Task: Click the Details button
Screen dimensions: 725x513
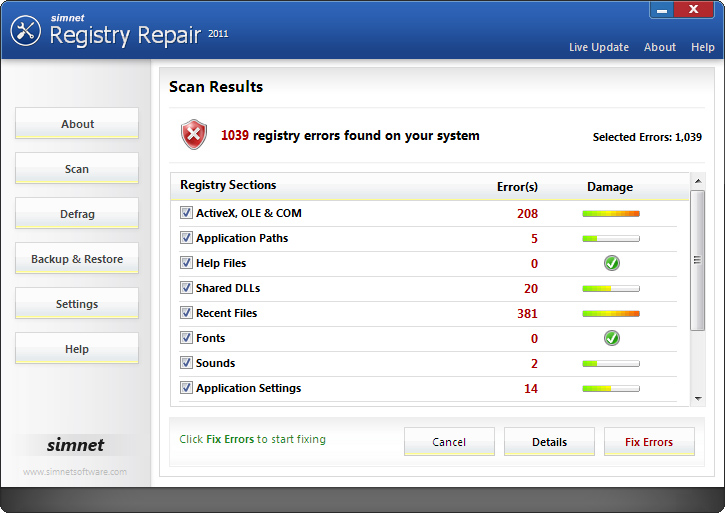Action: 549,442
